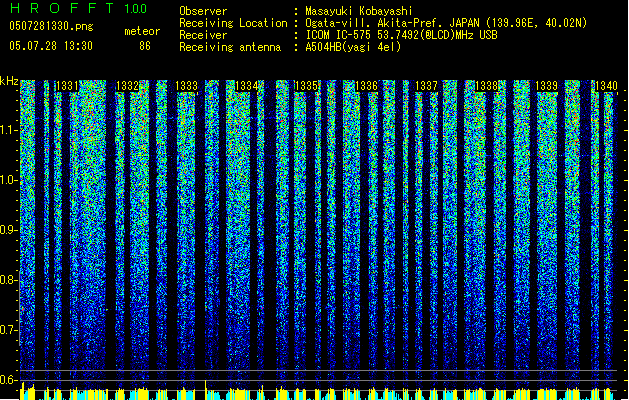Click the meteor count value 86

click(145, 46)
